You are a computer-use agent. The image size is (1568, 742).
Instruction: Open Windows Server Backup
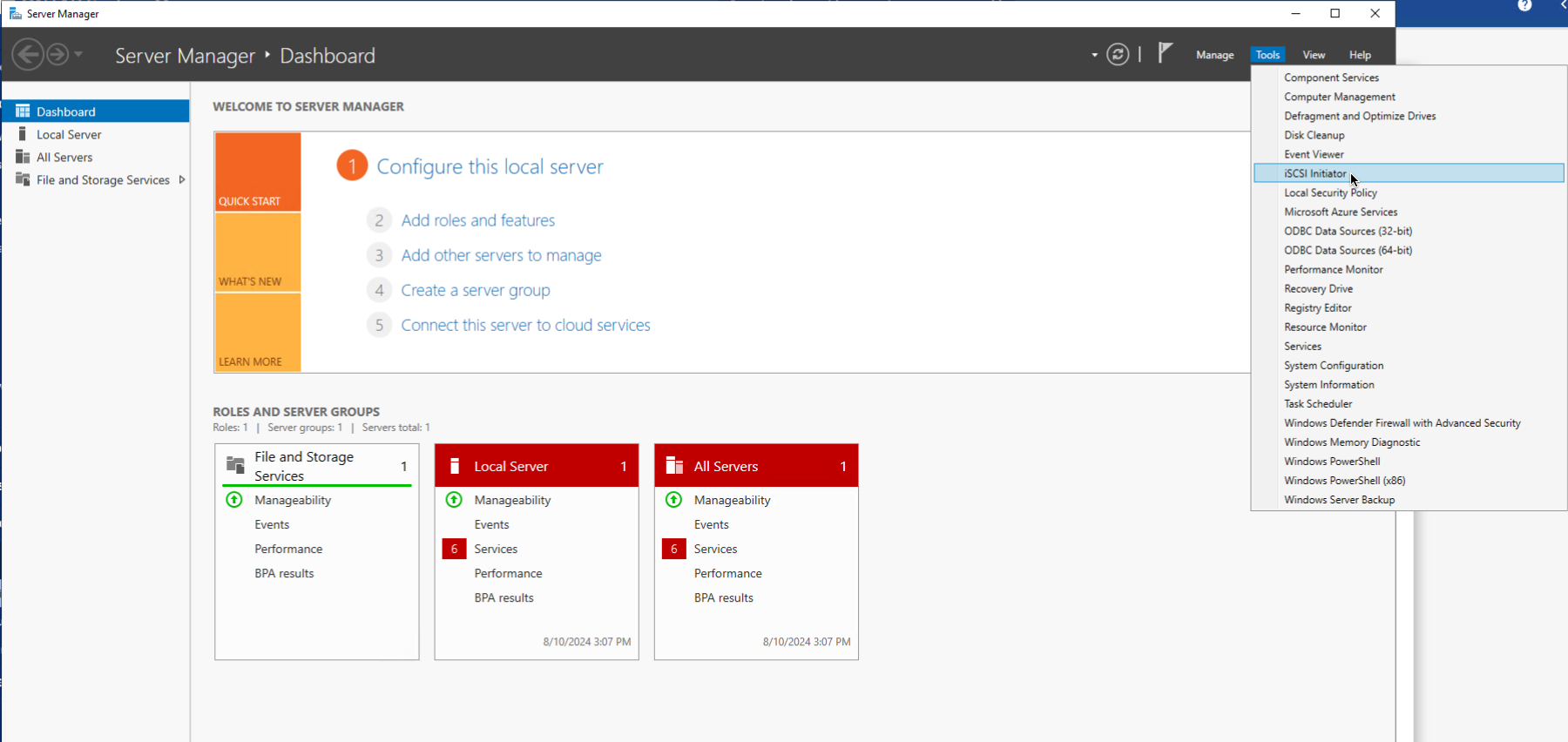coord(1409,499)
